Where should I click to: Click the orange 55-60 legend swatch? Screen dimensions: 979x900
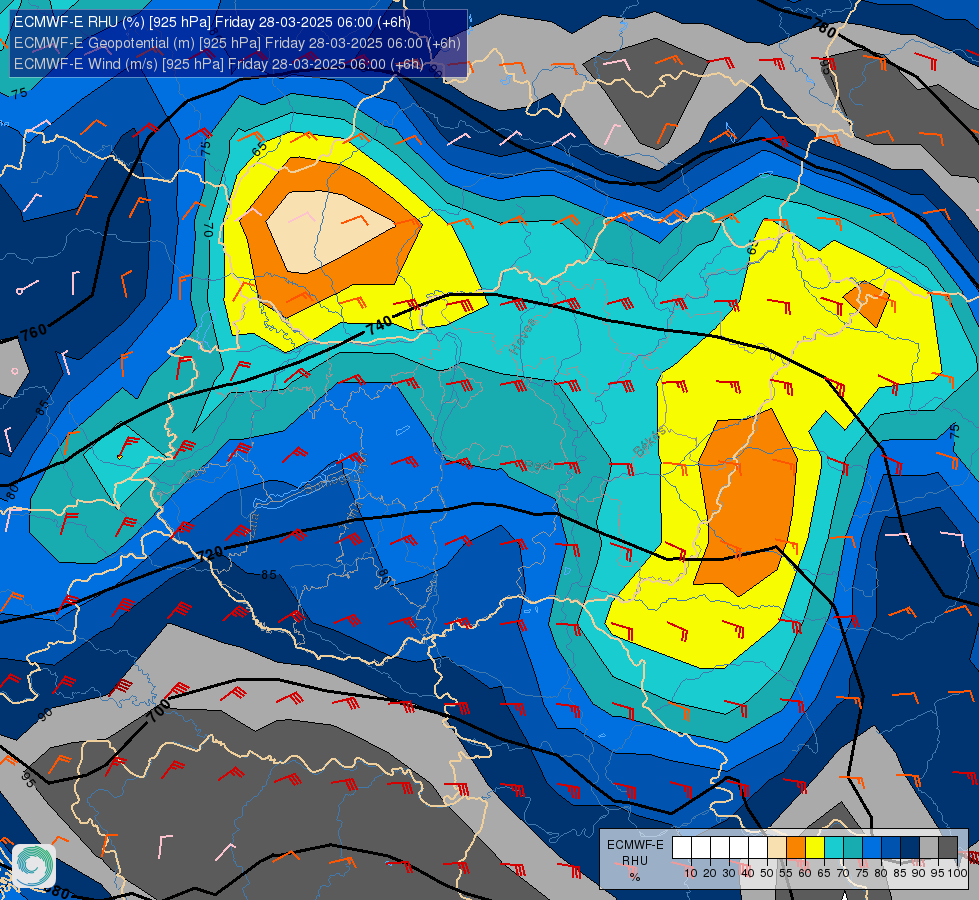point(796,848)
